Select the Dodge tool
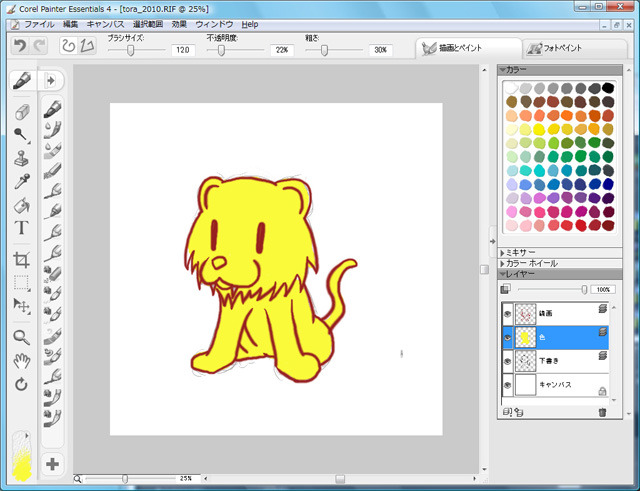This screenshot has width=640, height=491. pos(21,135)
